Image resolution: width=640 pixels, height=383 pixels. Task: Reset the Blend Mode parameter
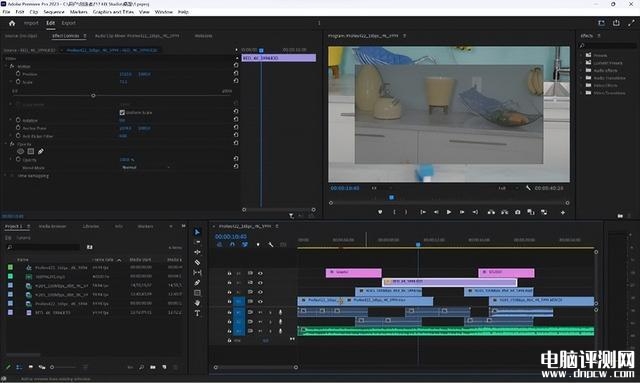pos(236,167)
